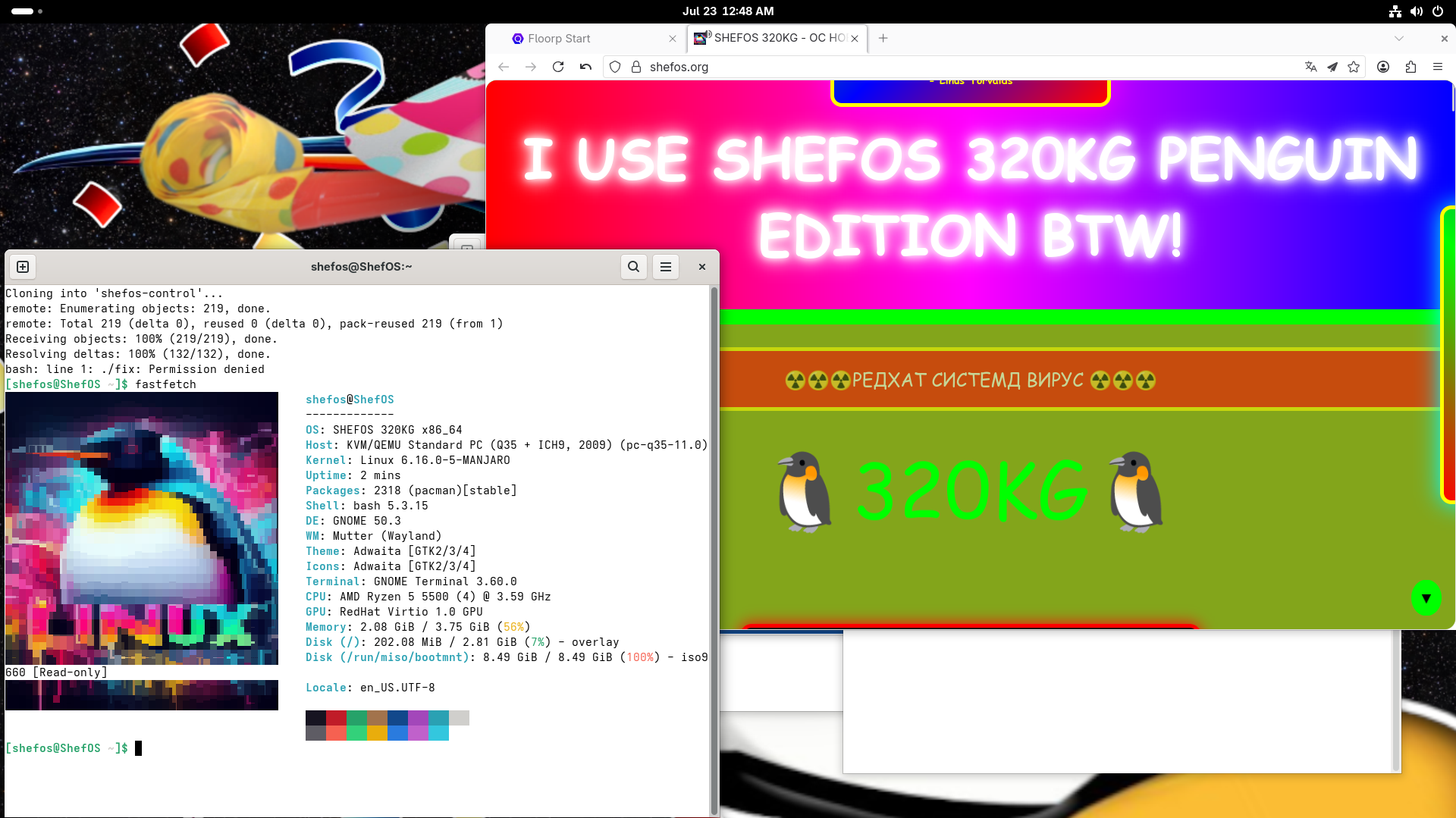The height and width of the screenshot is (818, 1456).
Task: Click the send/share paper plane icon
Action: 1332,67
